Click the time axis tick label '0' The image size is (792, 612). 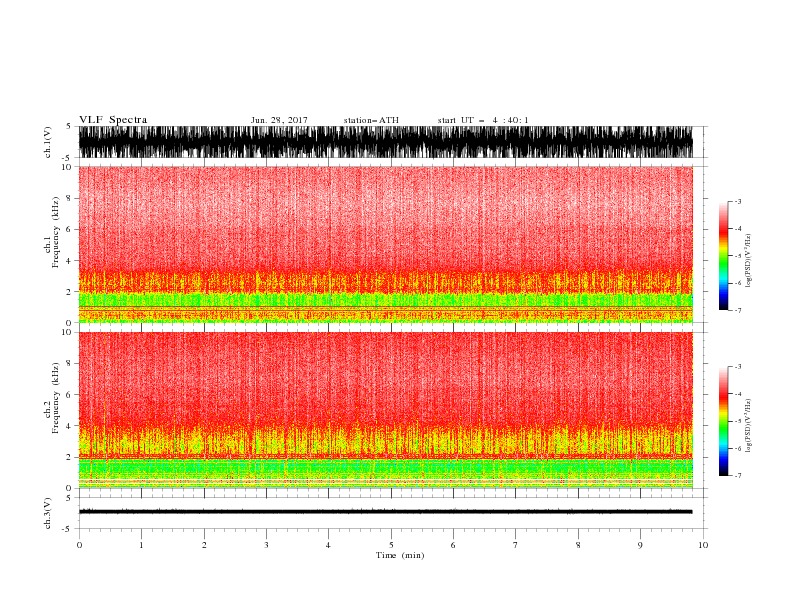(79, 545)
